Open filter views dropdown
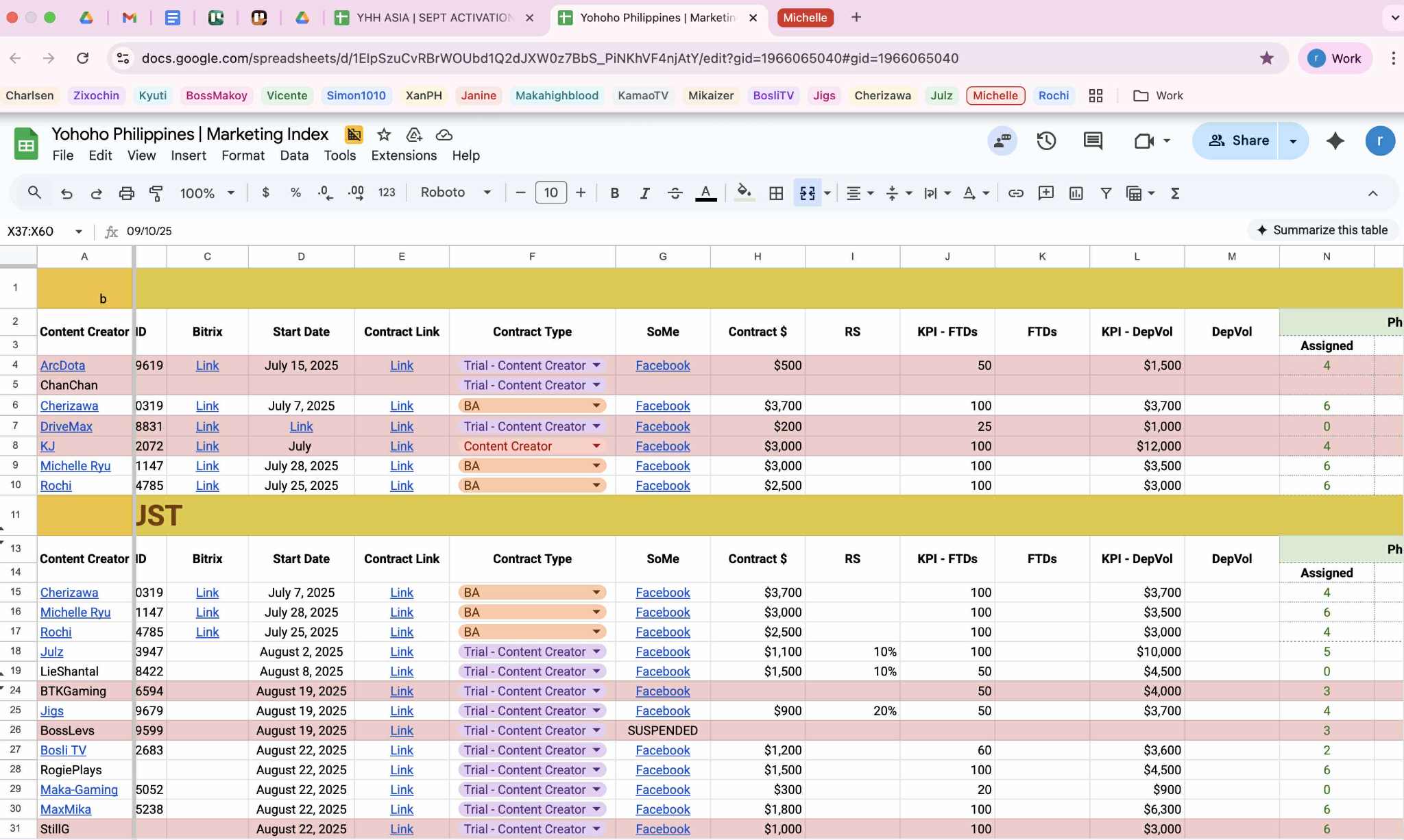The height and width of the screenshot is (840, 1404). 1141,193
